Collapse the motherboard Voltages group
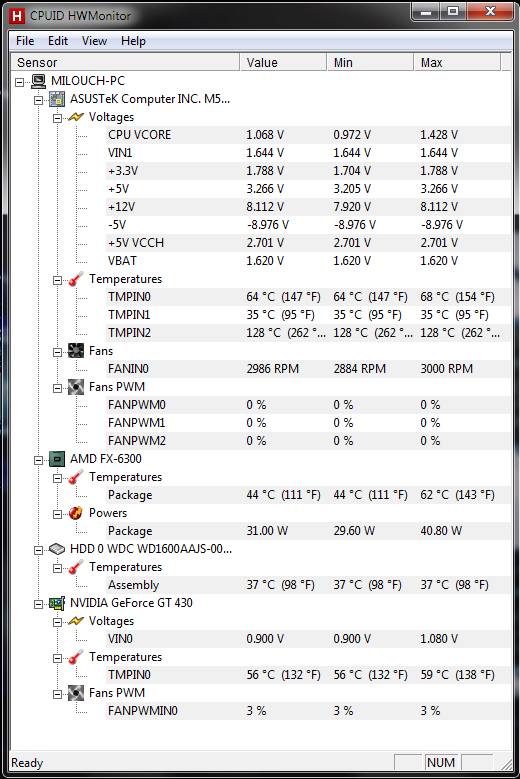Screen dimensions: 520x779 (x=58, y=118)
